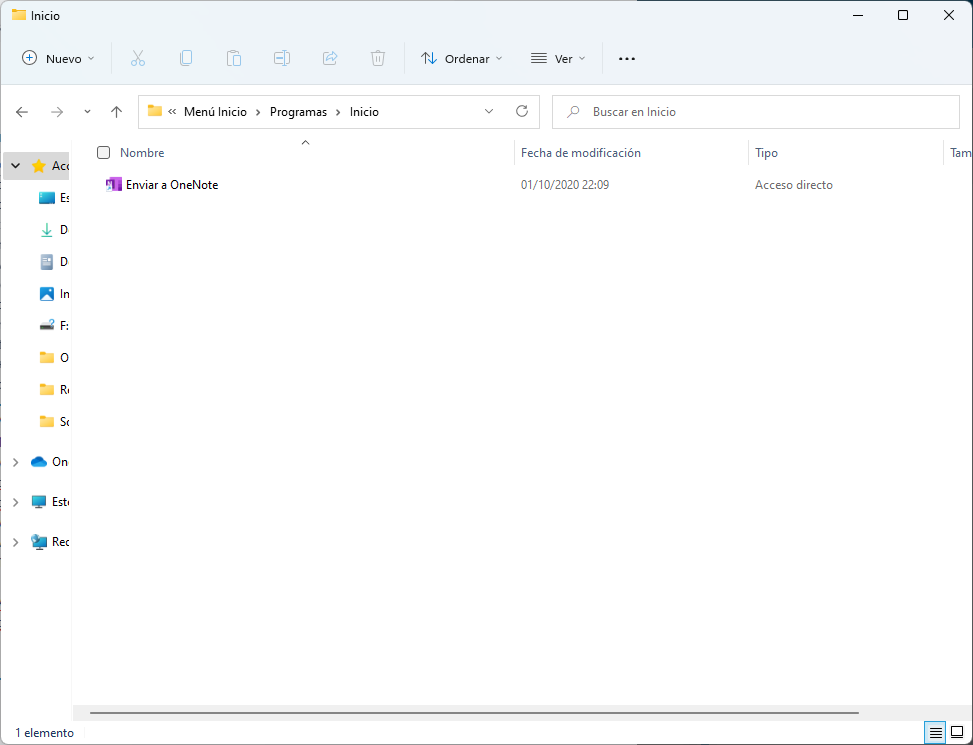Image resolution: width=973 pixels, height=745 pixels.
Task: Select the Enviar a OneNote file name
Action: click(172, 185)
